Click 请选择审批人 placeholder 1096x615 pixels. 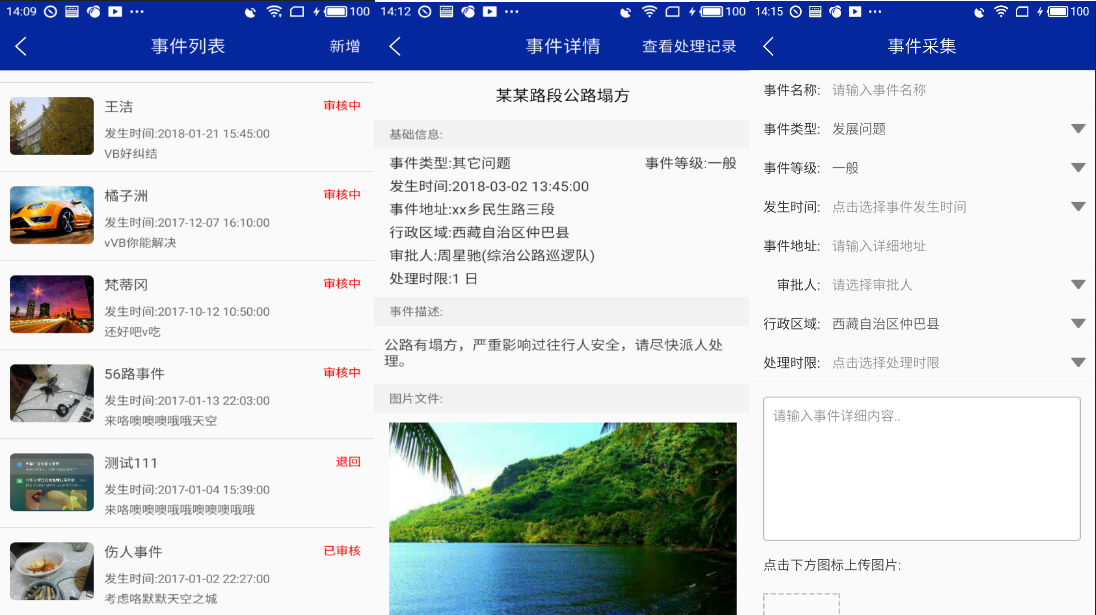pyautogui.click(x=872, y=284)
